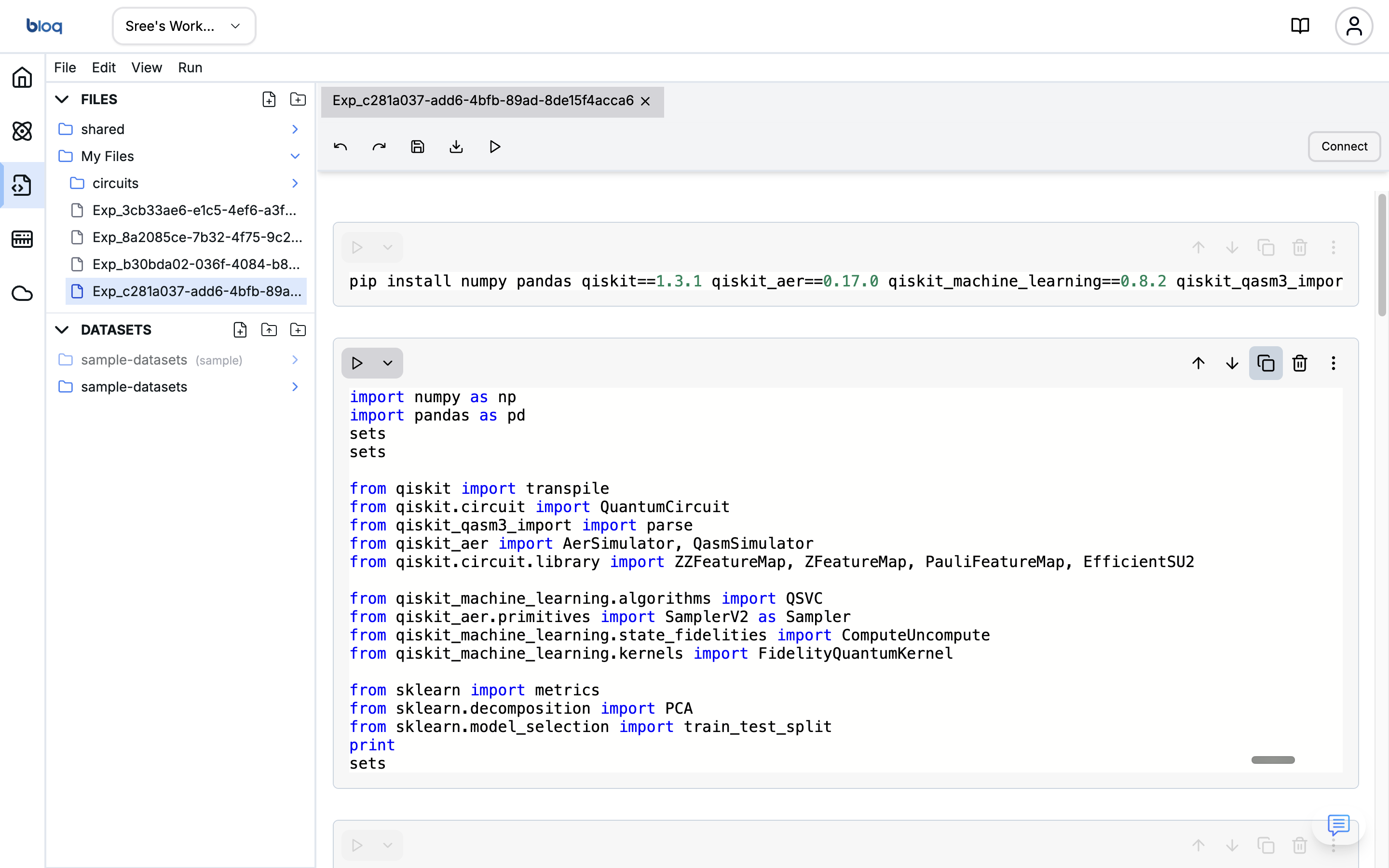Screen dimensions: 1389x868
Task: Click the notebook vertical scrollbar
Action: click(1382, 255)
